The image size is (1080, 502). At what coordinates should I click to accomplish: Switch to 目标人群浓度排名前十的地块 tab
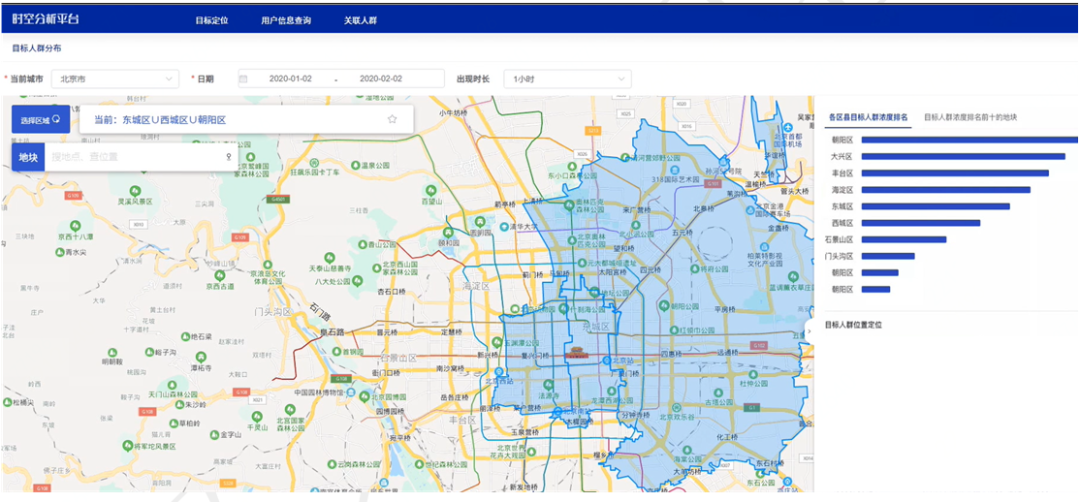click(970, 117)
